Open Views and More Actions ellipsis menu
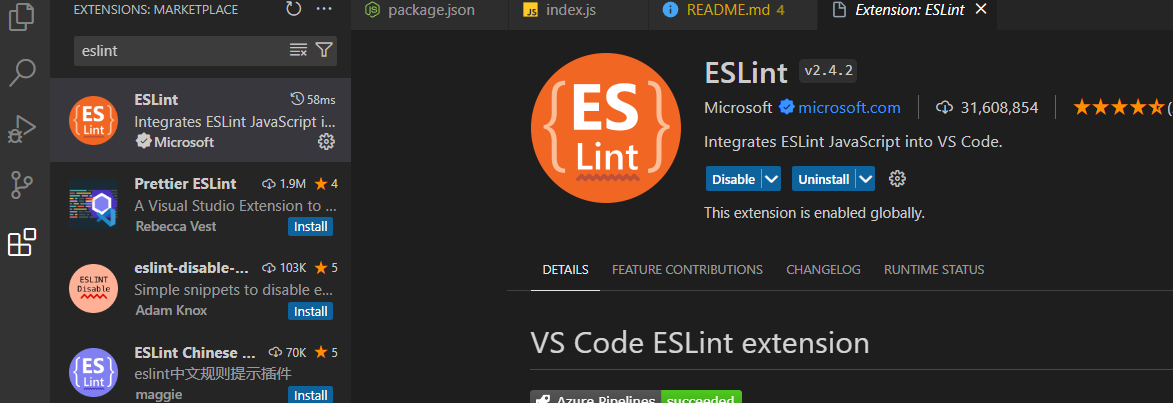The height and width of the screenshot is (403, 1173). 324,9
